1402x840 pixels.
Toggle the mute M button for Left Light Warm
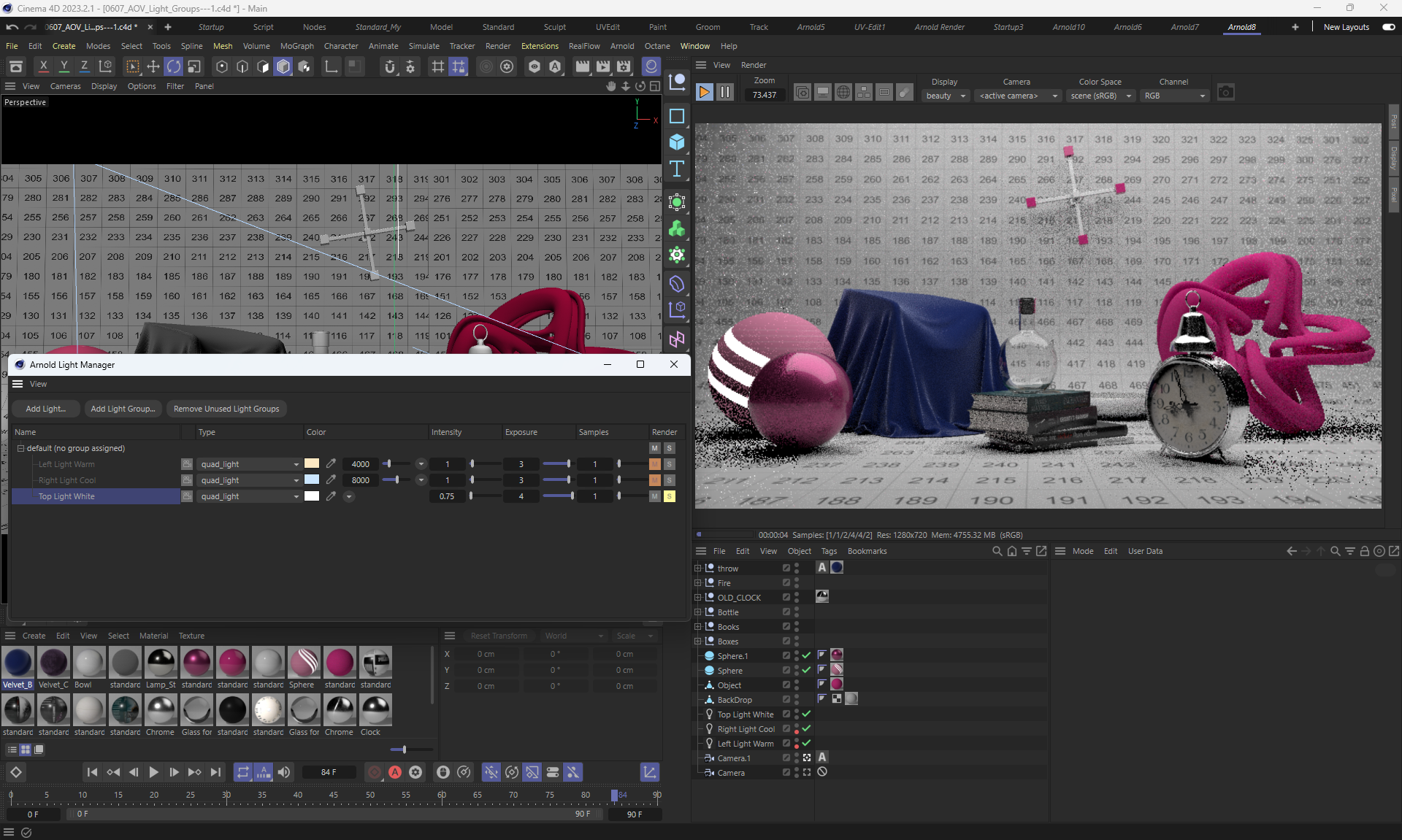pyautogui.click(x=655, y=464)
